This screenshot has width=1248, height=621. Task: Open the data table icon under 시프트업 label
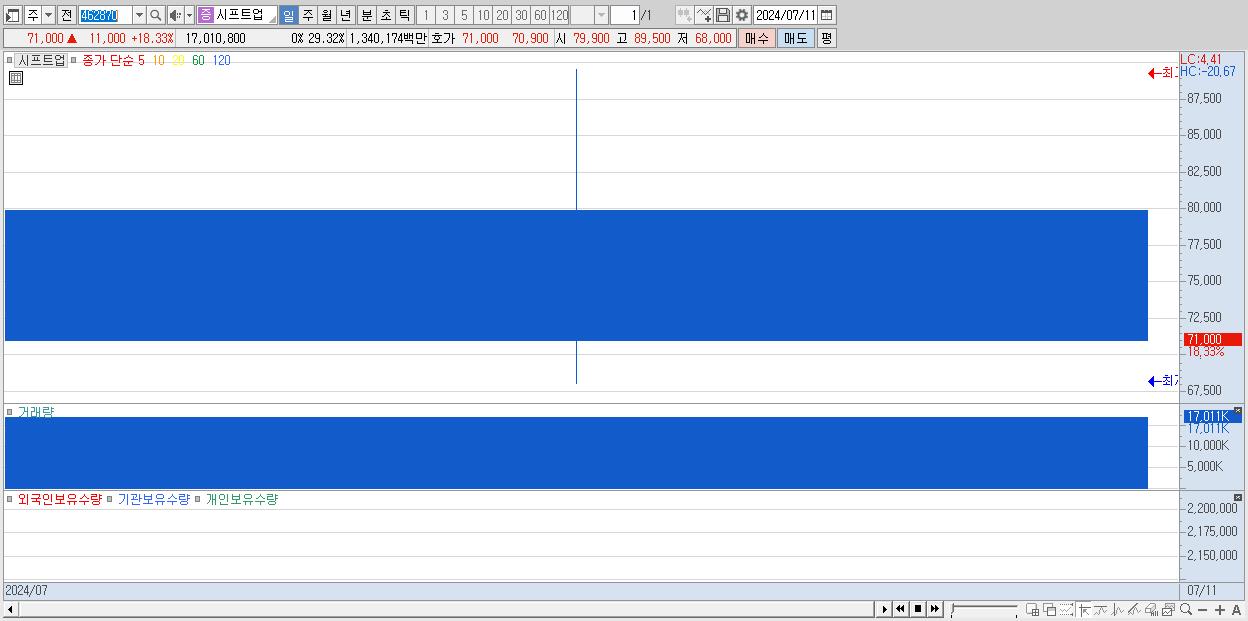pos(16,78)
